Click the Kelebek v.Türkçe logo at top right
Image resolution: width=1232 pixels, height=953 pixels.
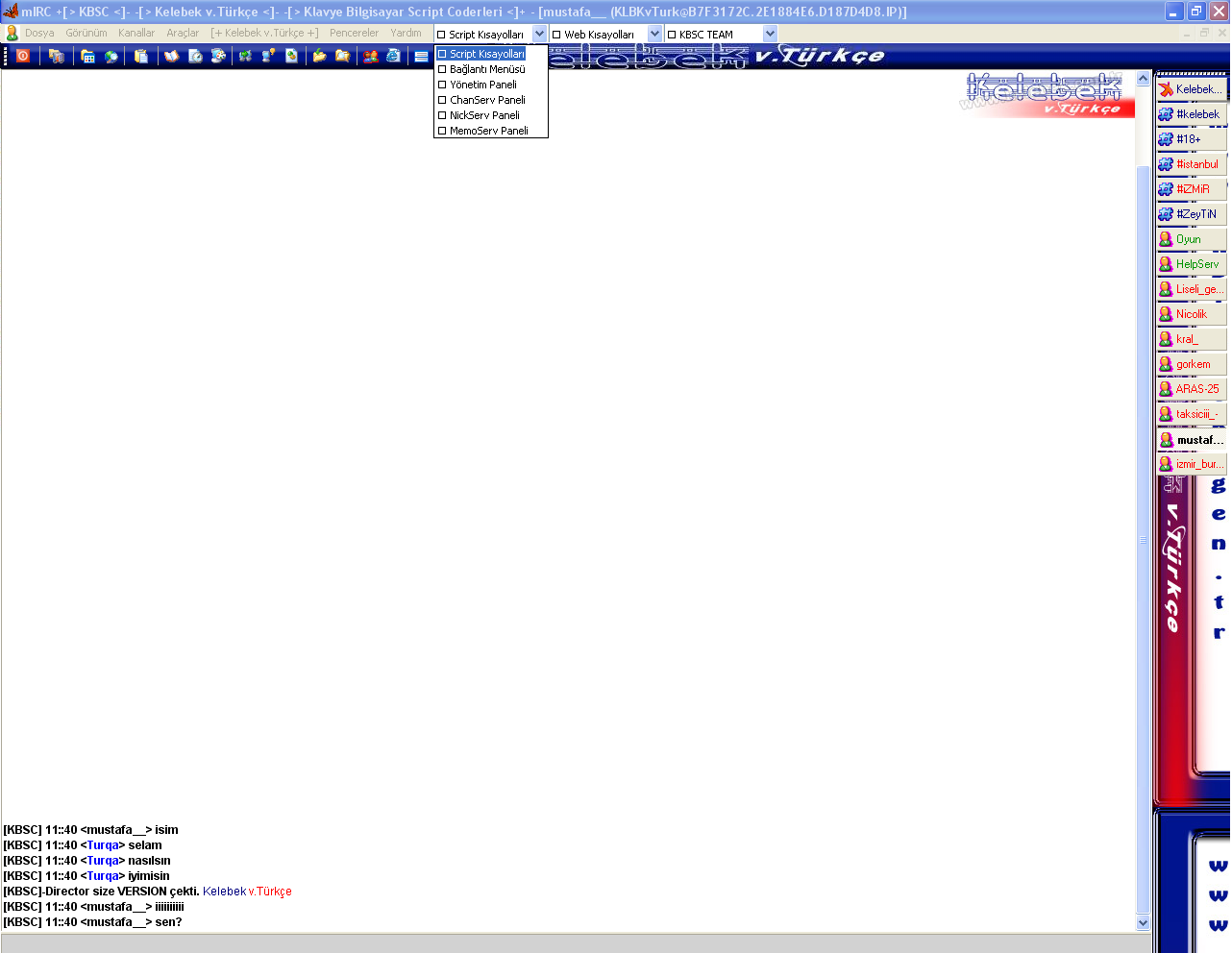pos(1047,94)
